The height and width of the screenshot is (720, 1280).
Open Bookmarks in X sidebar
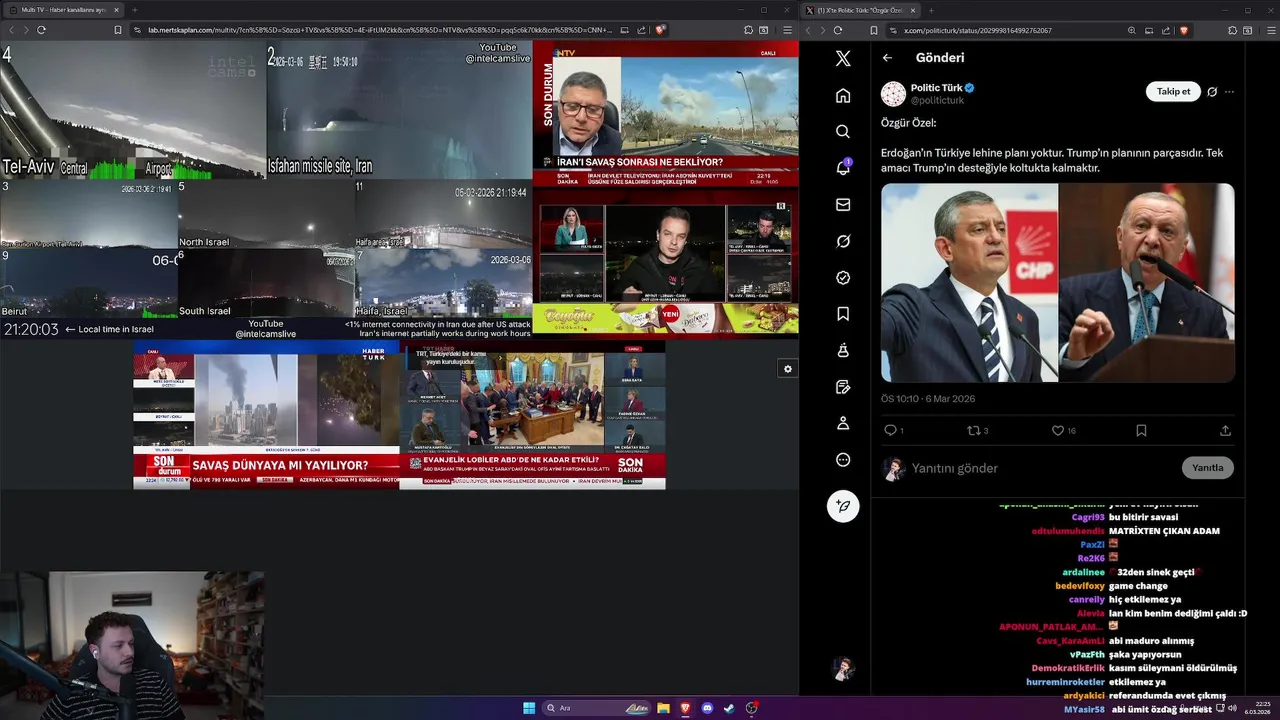843,314
